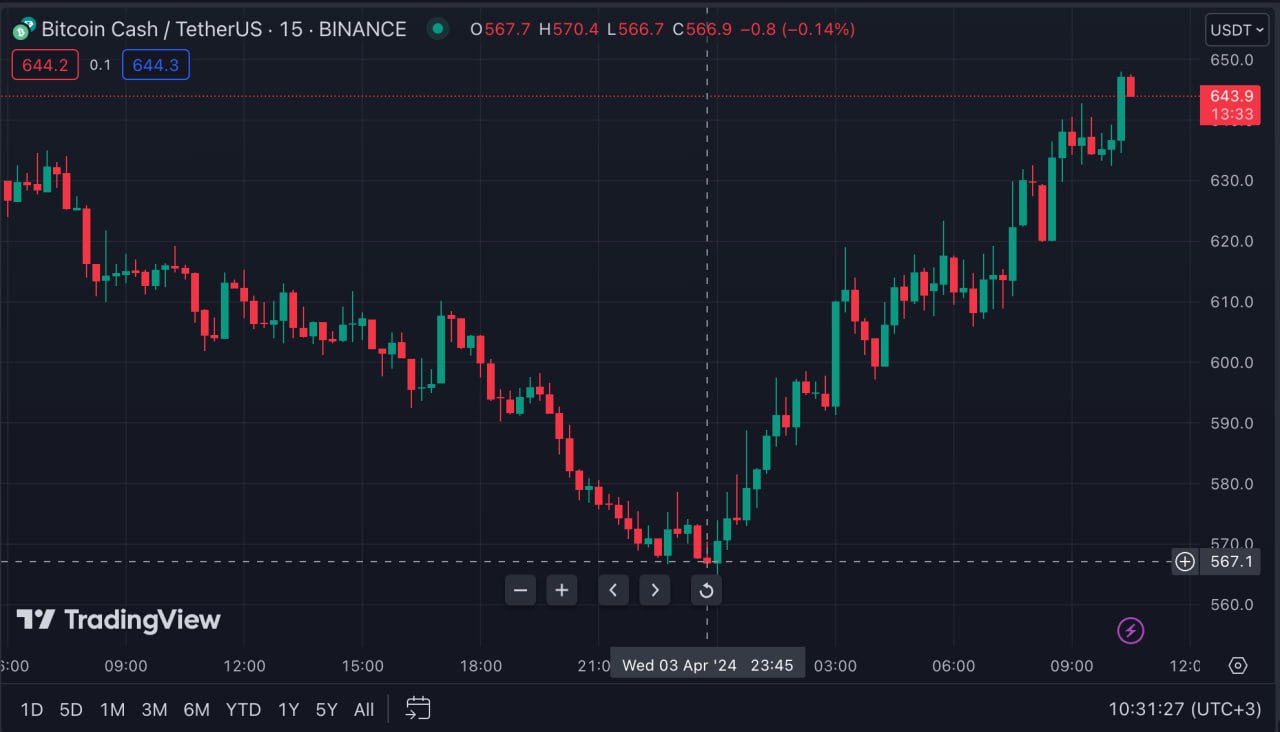This screenshot has height=732, width=1280.
Task: Switch to the 5Y range
Action: (x=327, y=709)
